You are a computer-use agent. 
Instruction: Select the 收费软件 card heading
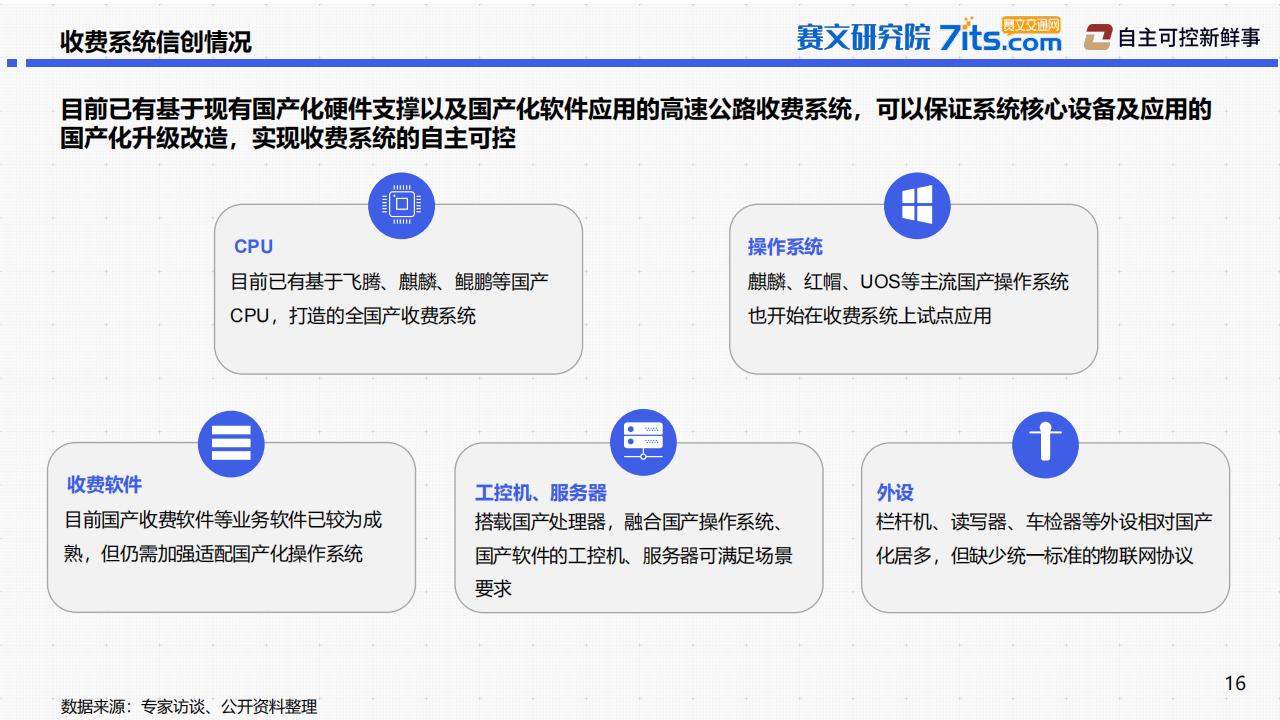[104, 484]
